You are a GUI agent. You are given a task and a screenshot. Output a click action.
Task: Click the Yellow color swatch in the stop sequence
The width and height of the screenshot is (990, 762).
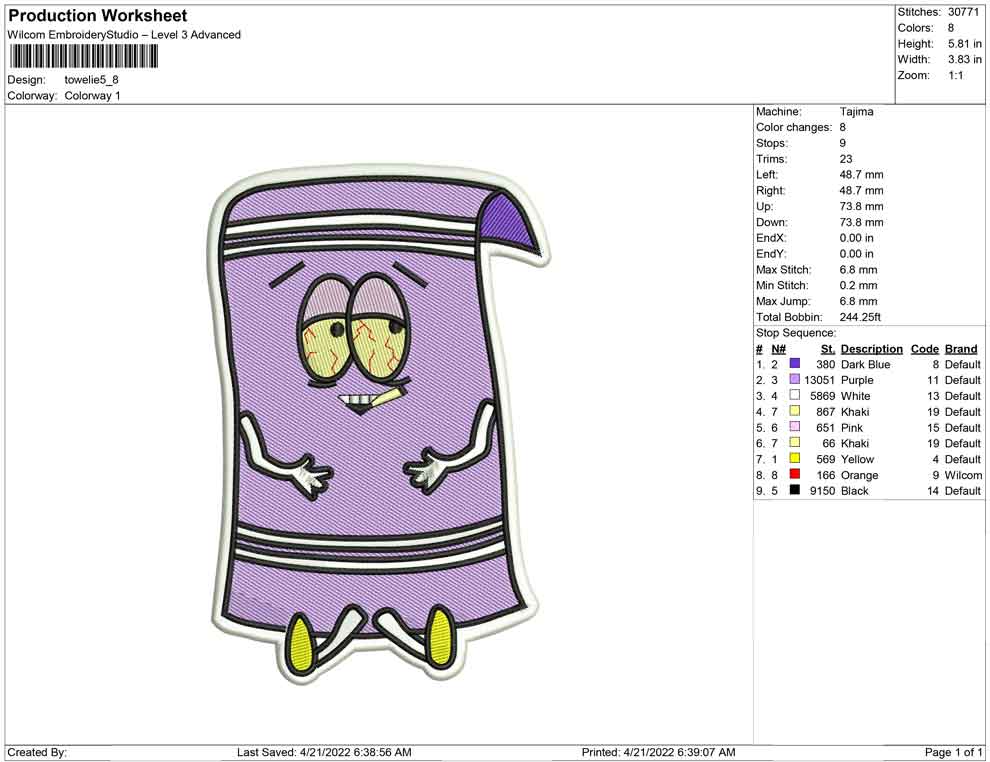(x=795, y=458)
